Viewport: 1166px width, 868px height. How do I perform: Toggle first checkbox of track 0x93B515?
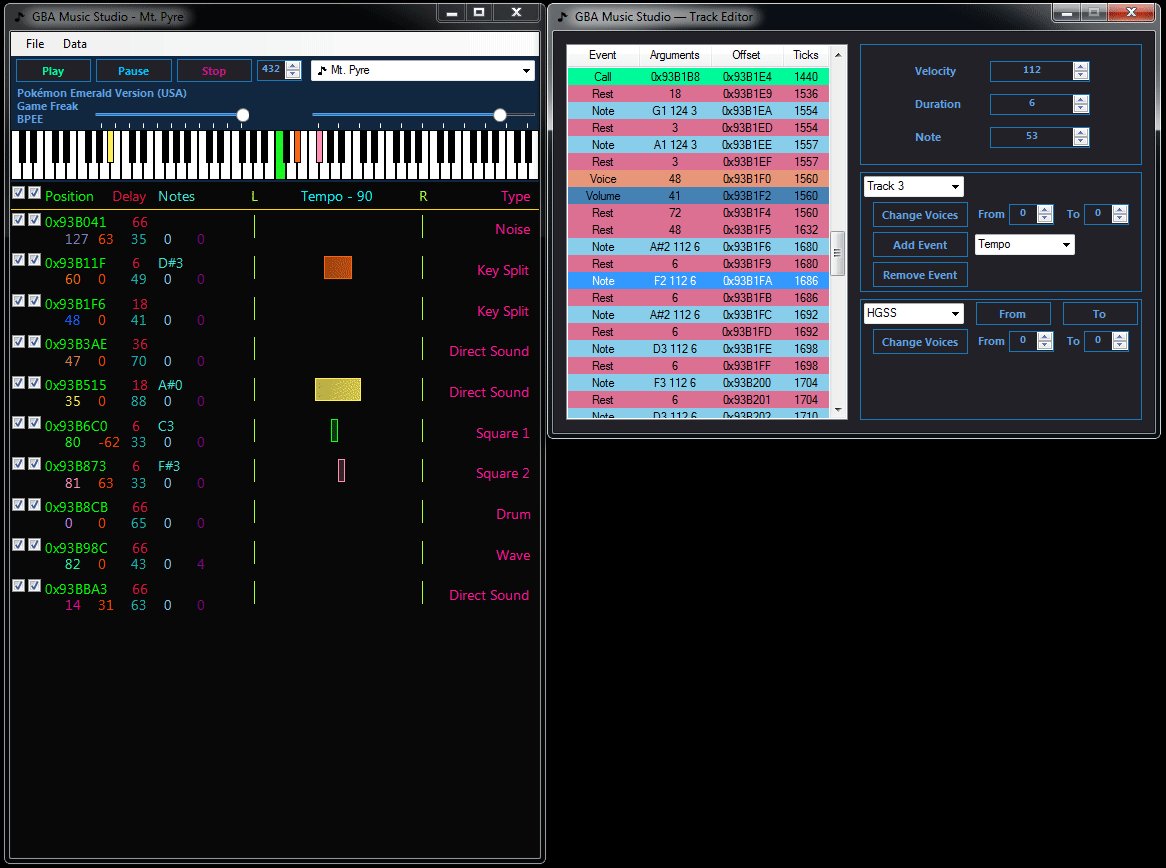(19, 382)
